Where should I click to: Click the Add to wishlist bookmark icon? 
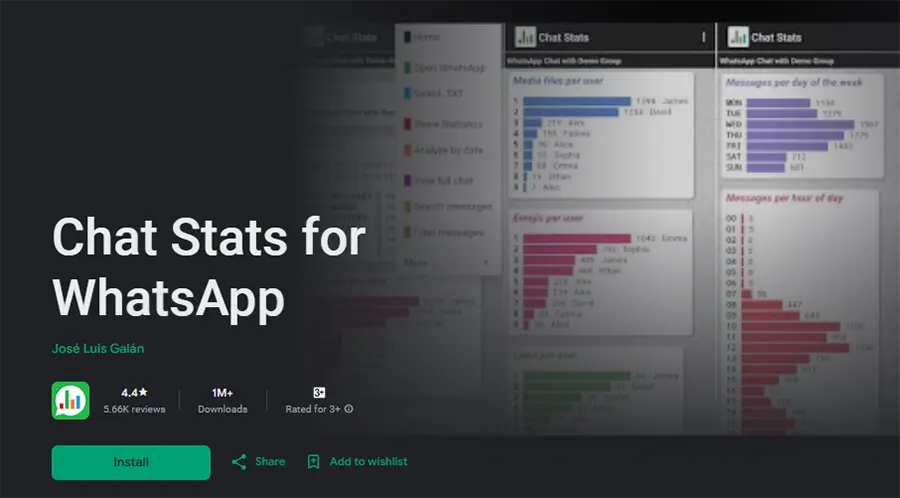click(x=313, y=462)
